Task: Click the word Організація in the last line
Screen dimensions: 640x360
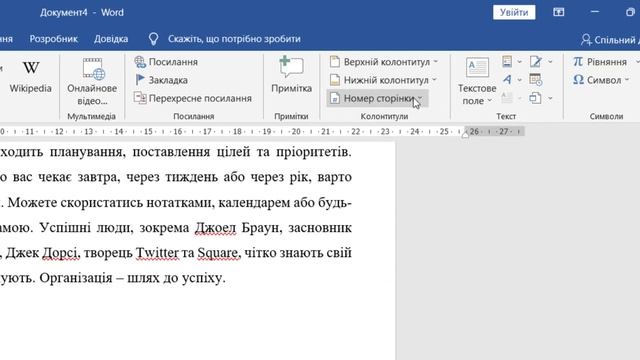Action: pyautogui.click(x=76, y=278)
